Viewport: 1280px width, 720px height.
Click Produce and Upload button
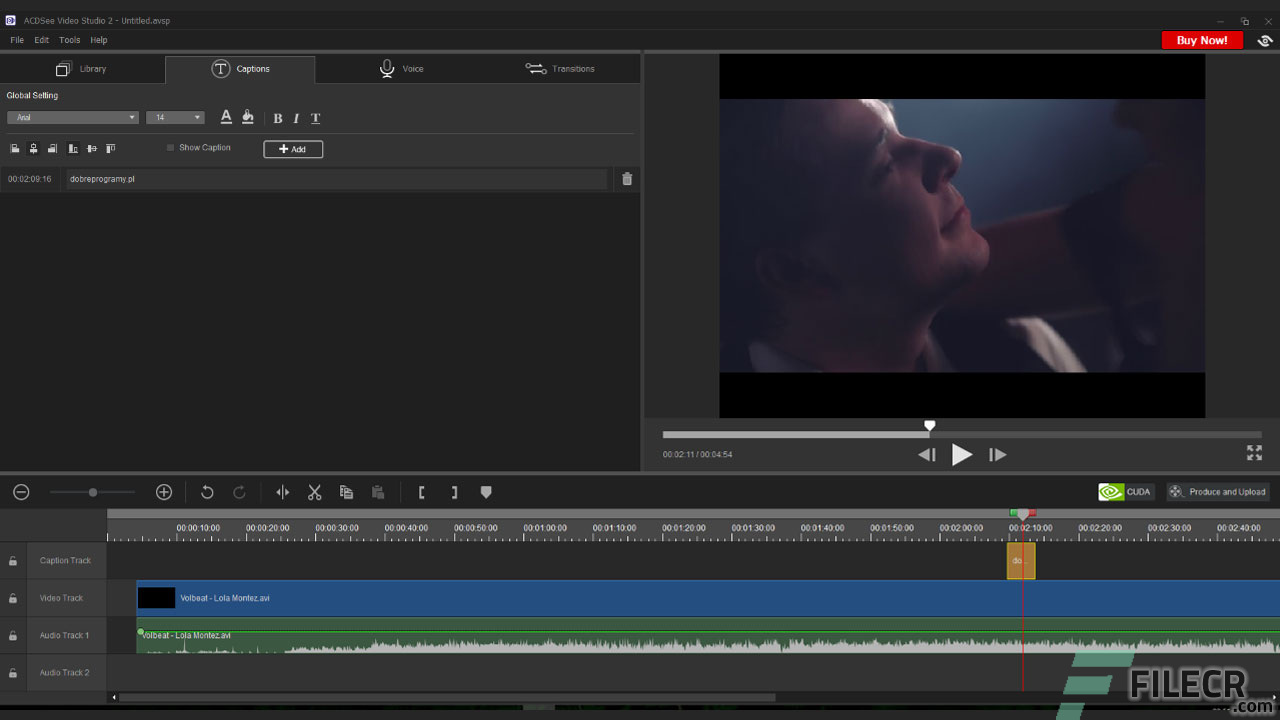tap(1218, 492)
